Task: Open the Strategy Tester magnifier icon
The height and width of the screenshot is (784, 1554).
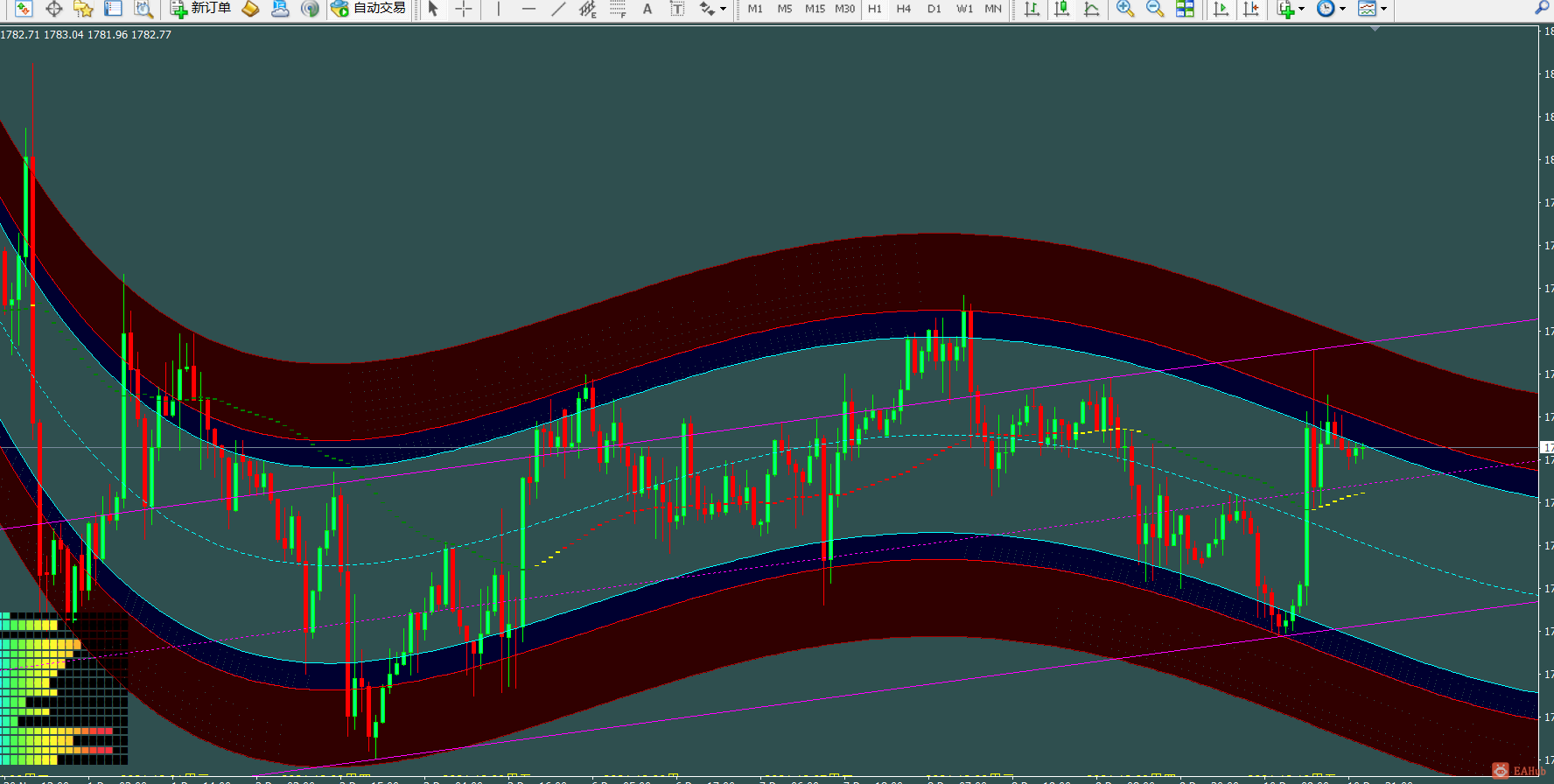Action: [x=143, y=9]
